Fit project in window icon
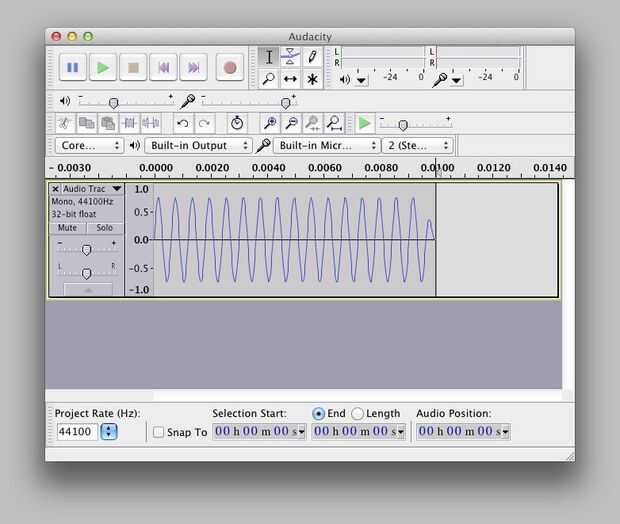Viewport: 620px width, 524px height. 335,123
